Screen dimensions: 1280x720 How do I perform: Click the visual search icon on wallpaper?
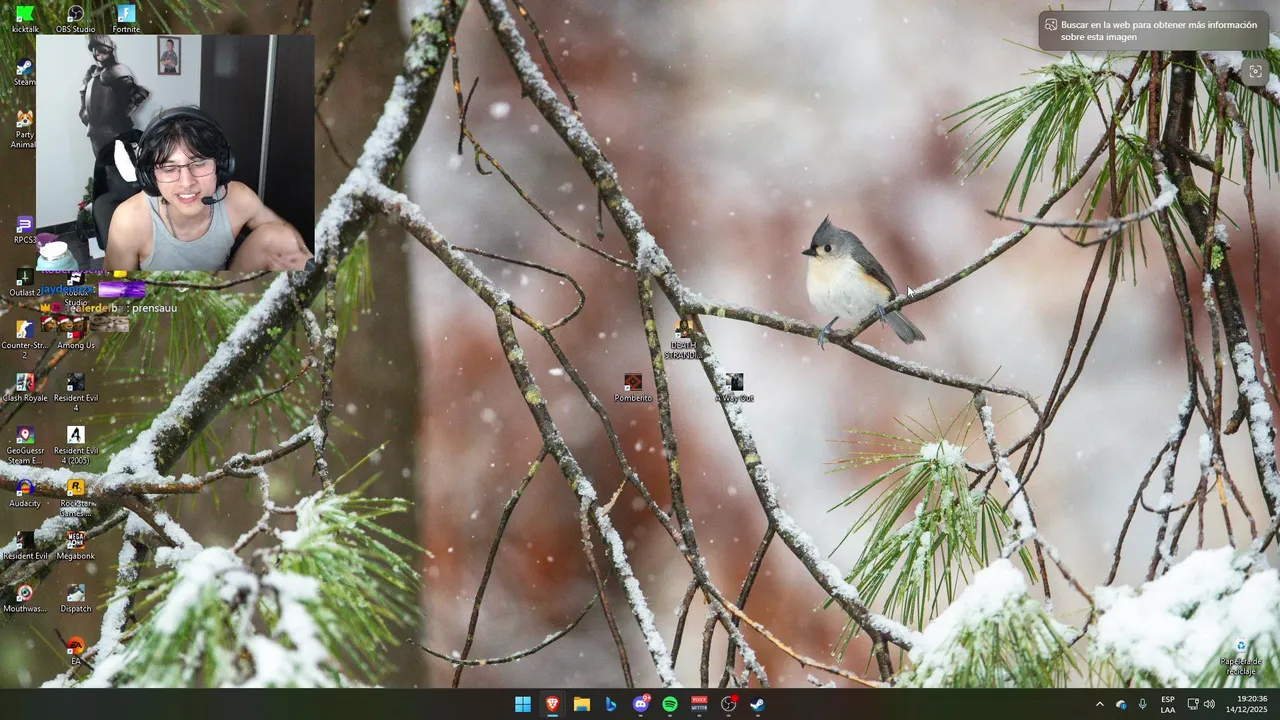[1255, 71]
